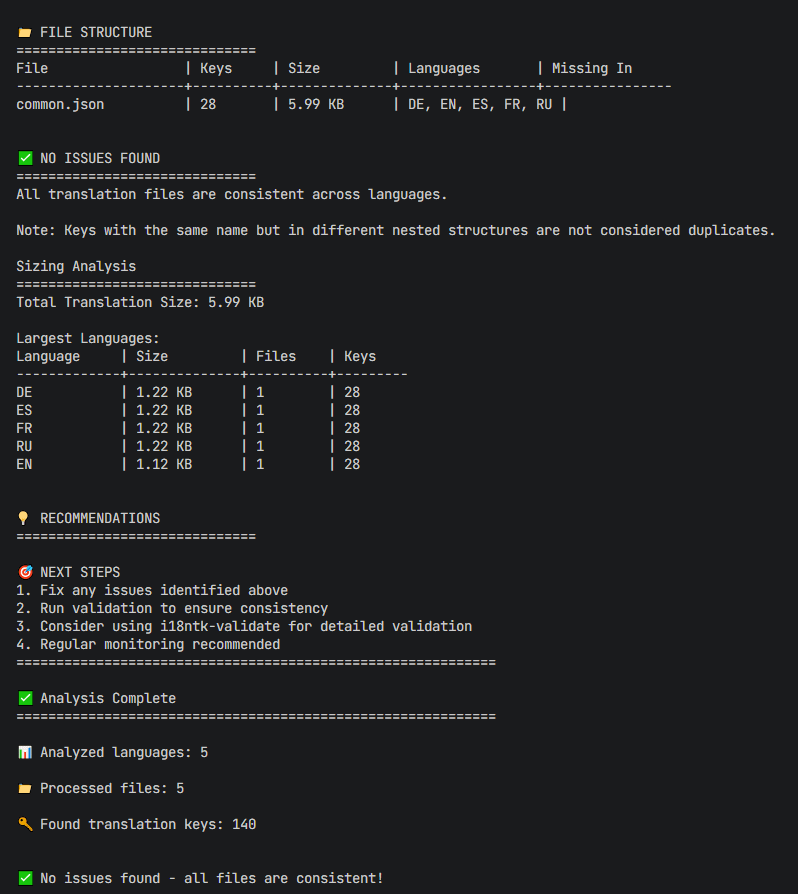This screenshot has width=798, height=894.
Task: Select the common.json file name
Action: tap(60, 104)
